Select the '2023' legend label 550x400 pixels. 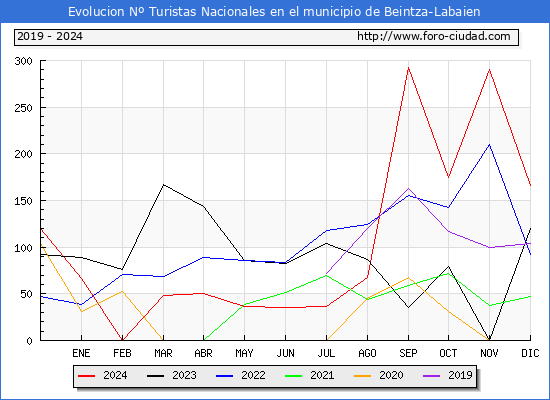[x=184, y=375]
